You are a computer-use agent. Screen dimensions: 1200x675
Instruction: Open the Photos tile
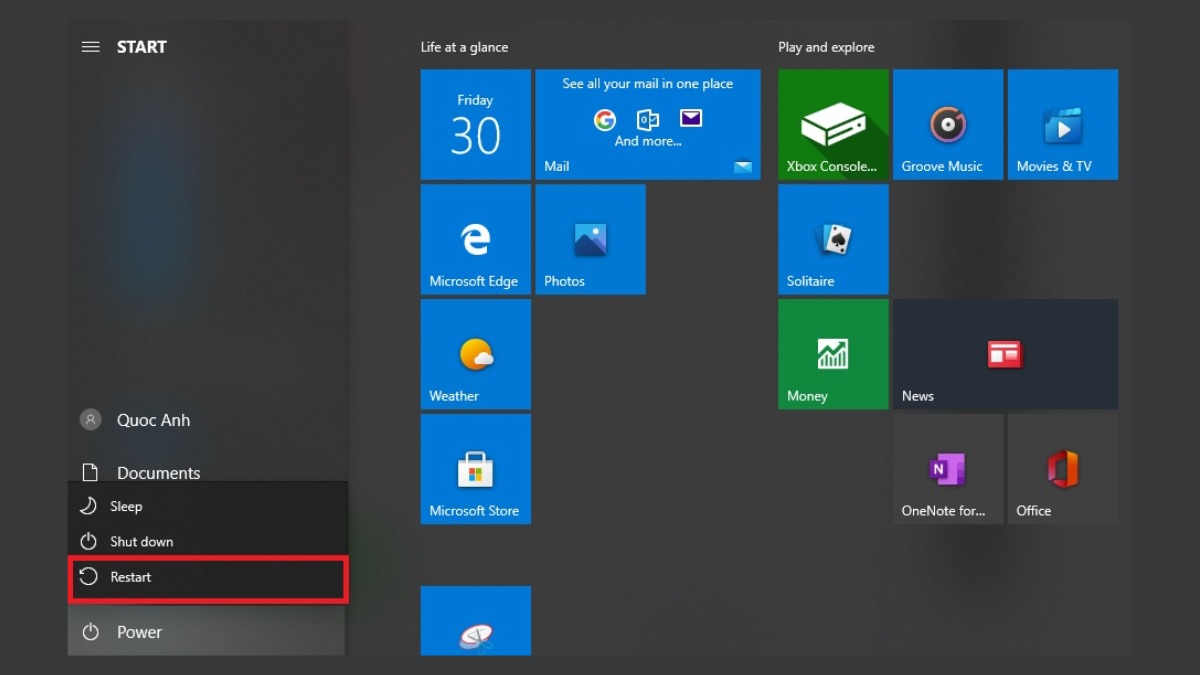(591, 239)
